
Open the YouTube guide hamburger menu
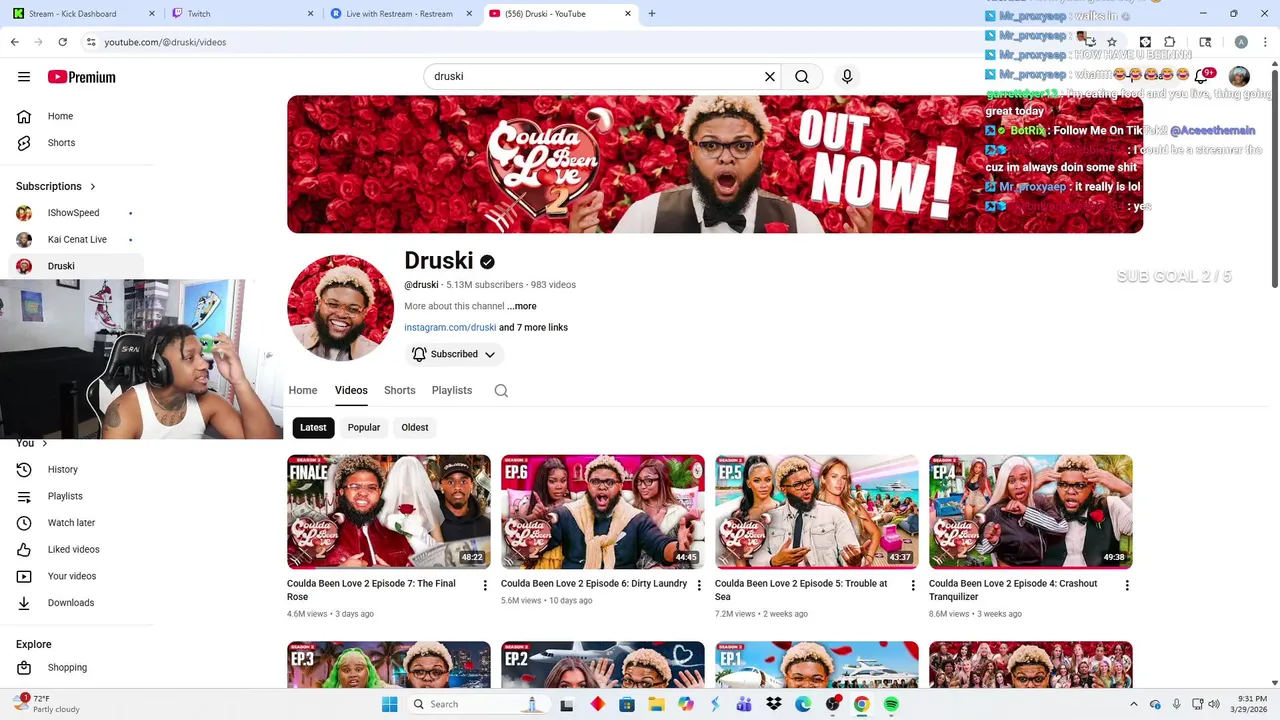click(x=24, y=77)
